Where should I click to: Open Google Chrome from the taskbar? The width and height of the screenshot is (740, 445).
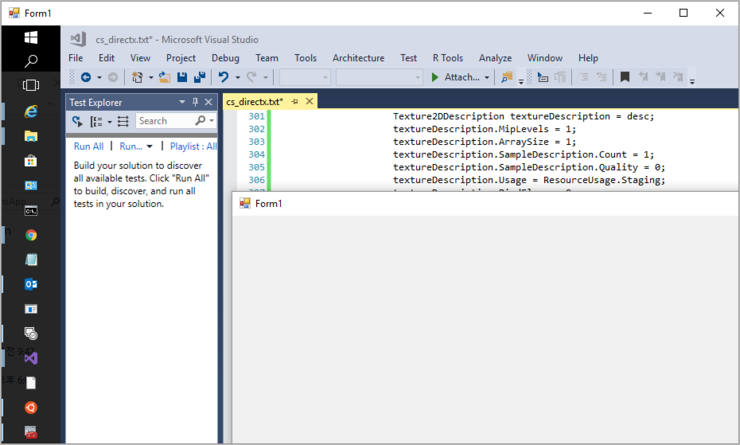(31, 235)
